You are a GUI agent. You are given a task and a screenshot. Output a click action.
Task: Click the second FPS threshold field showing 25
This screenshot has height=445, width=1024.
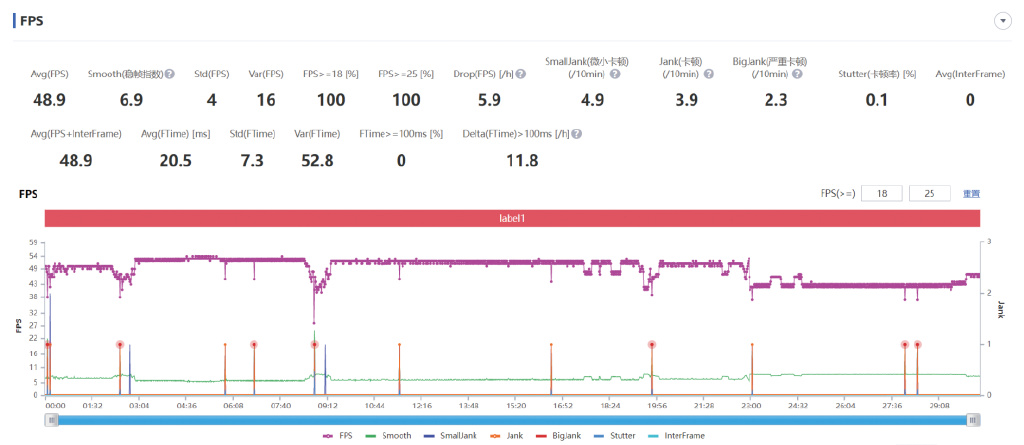[x=930, y=194]
